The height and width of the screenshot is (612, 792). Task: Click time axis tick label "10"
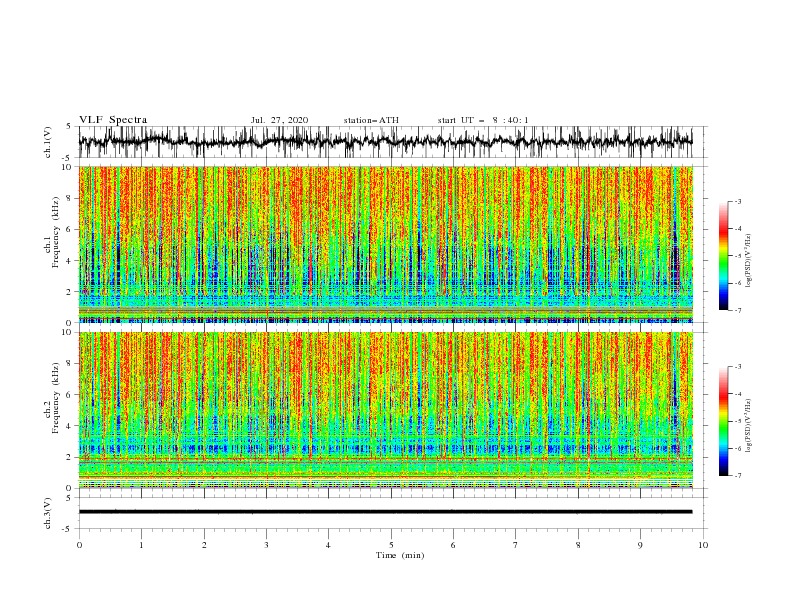[703, 545]
